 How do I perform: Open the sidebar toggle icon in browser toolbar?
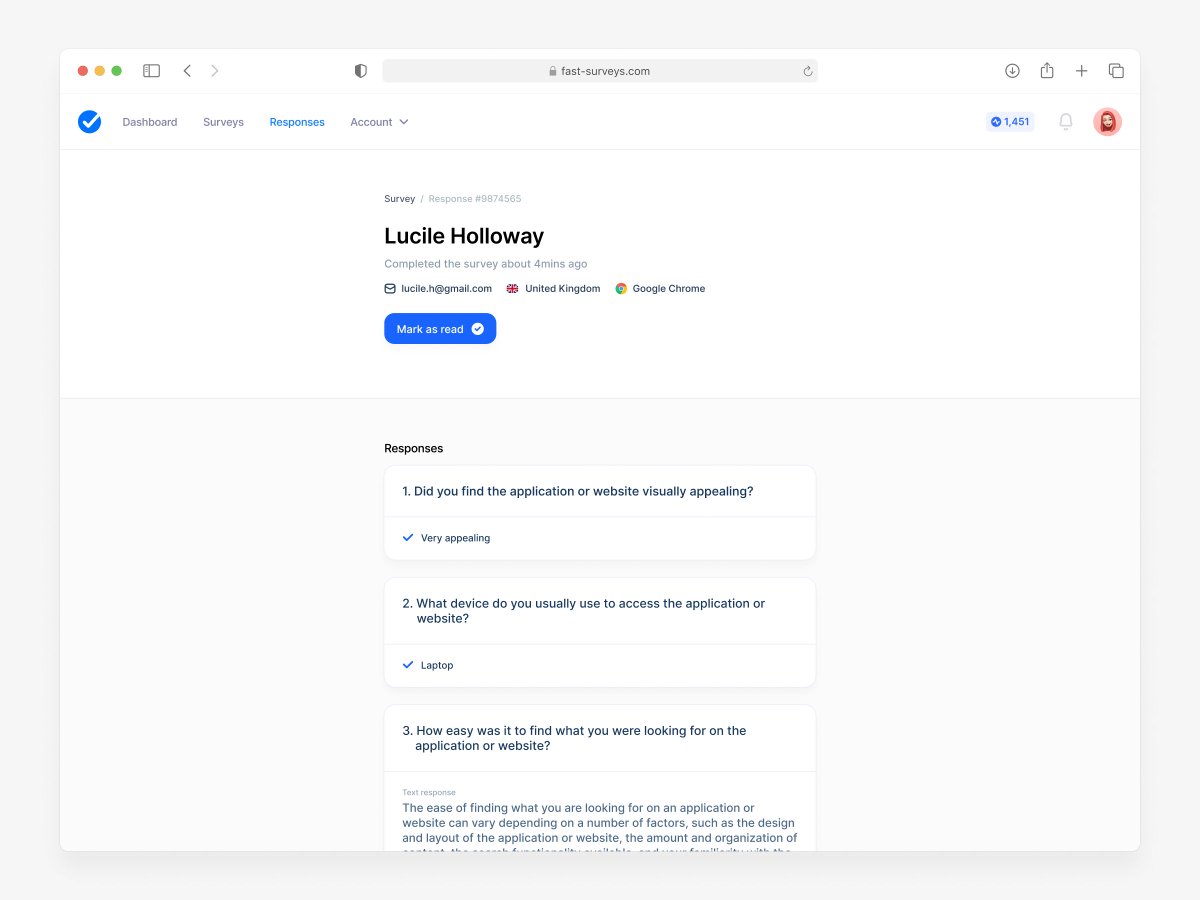coord(152,71)
